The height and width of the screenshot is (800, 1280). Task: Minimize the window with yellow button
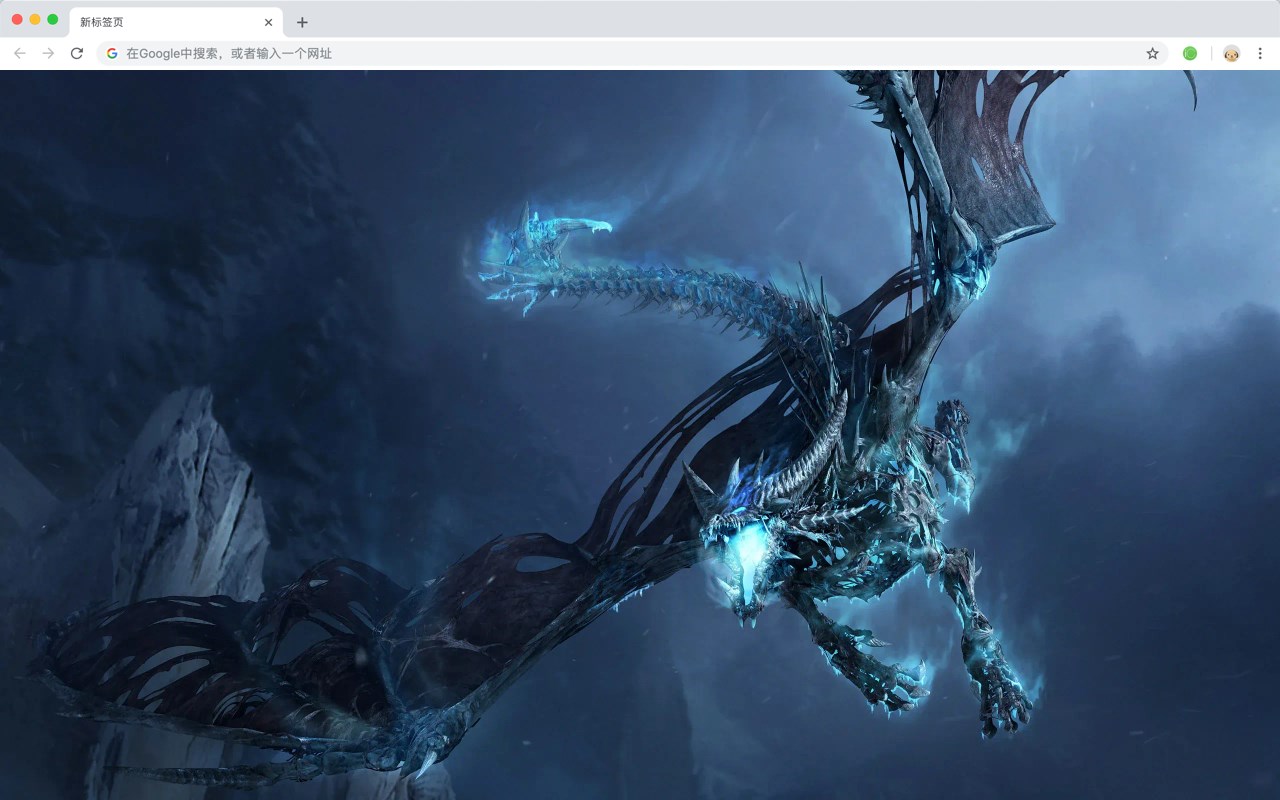tap(35, 19)
